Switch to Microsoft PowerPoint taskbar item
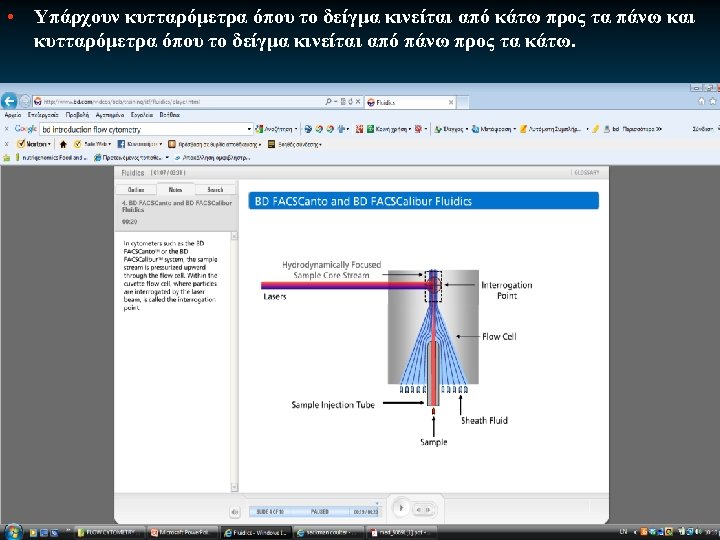 [x=183, y=533]
